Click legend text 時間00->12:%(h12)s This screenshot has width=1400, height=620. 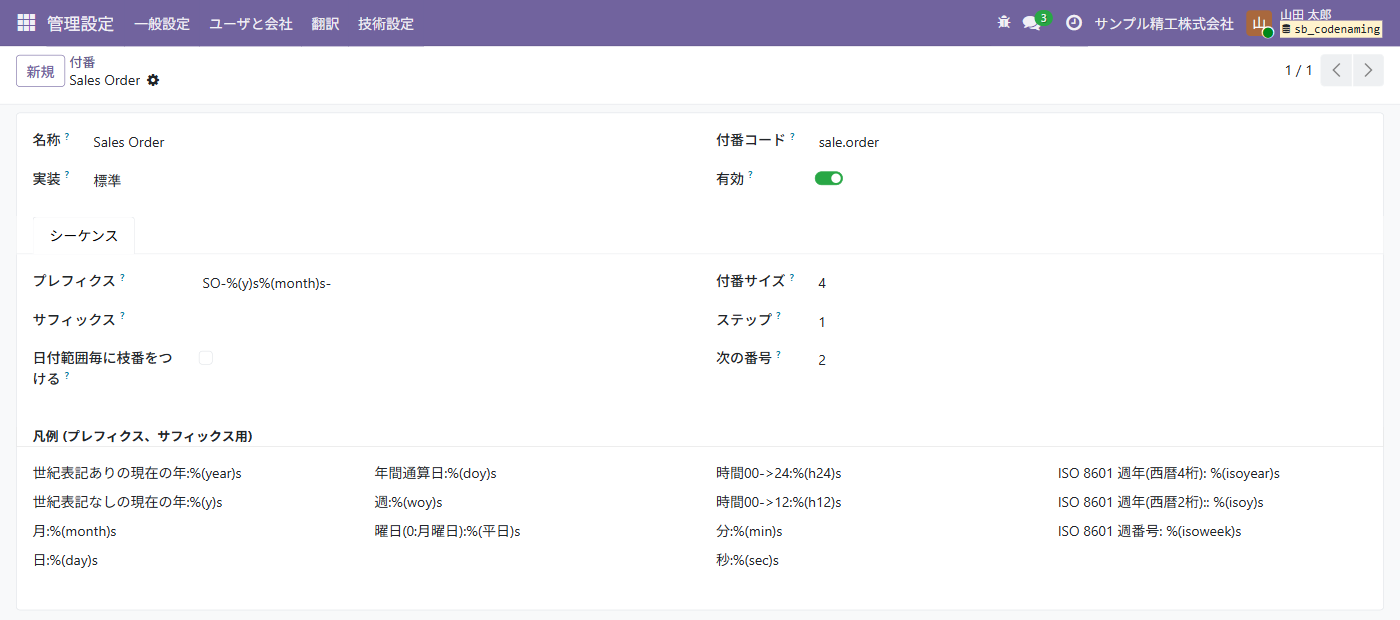pyautogui.click(x=779, y=502)
